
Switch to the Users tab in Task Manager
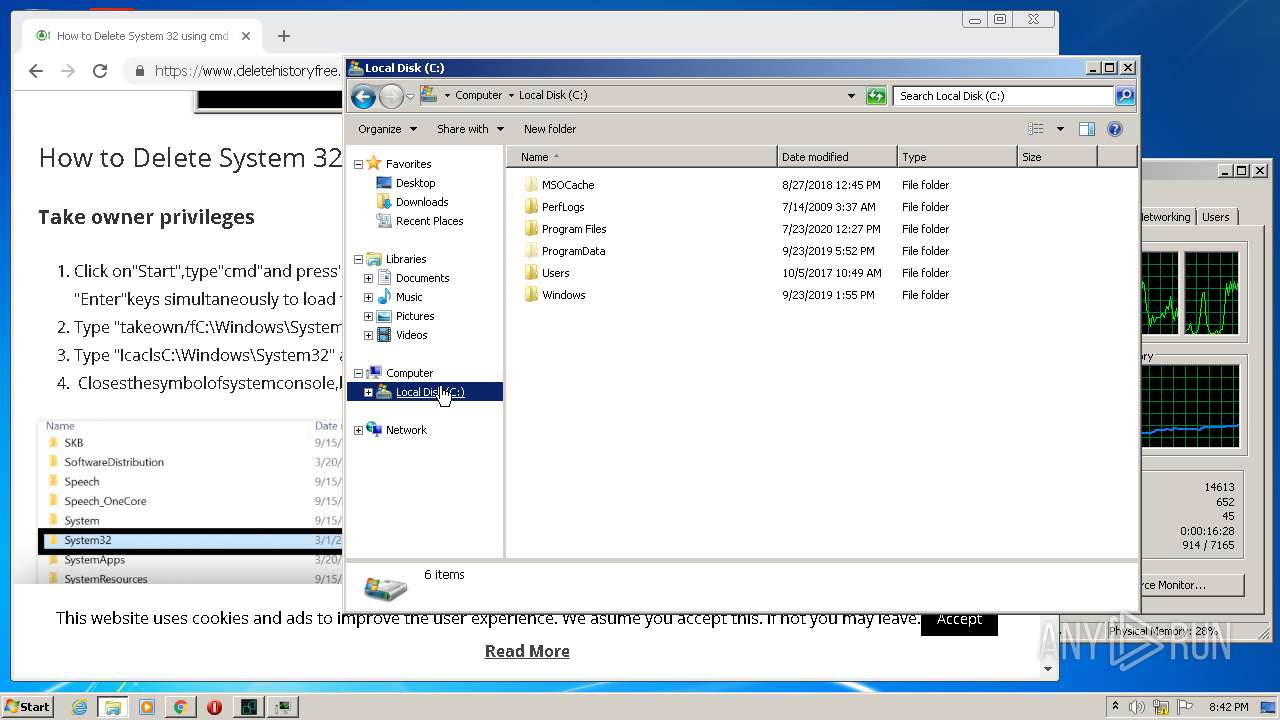point(1216,217)
